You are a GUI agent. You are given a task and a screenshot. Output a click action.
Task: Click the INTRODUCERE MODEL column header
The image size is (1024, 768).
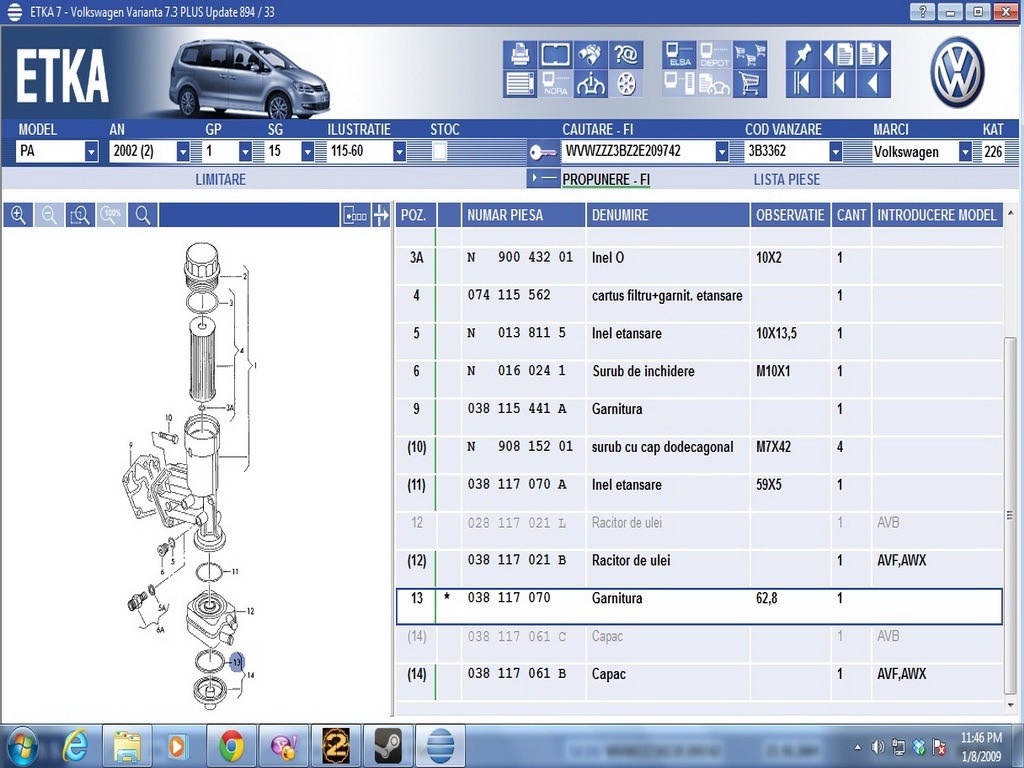(937, 215)
